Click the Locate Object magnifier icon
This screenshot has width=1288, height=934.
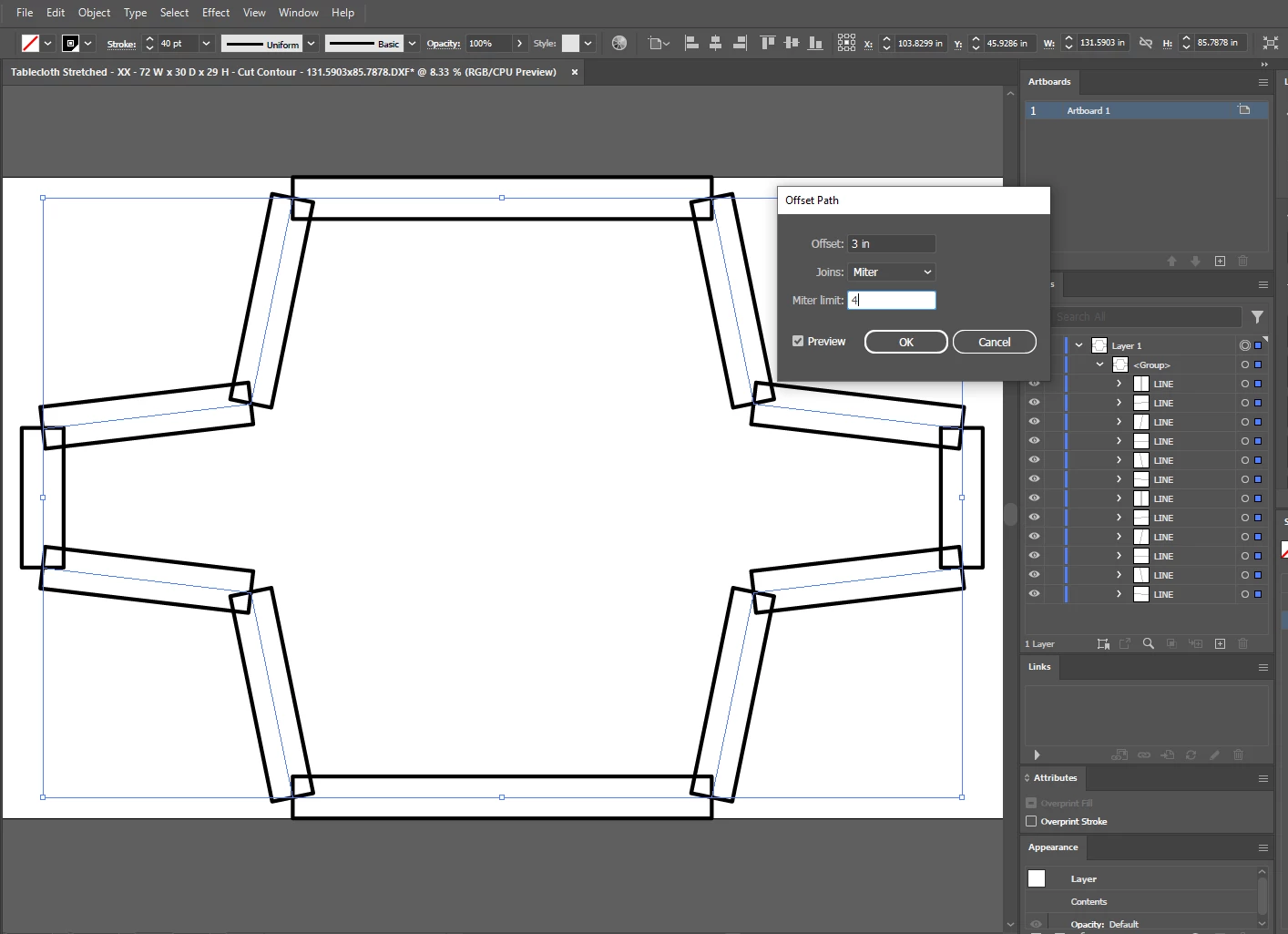coord(1149,643)
